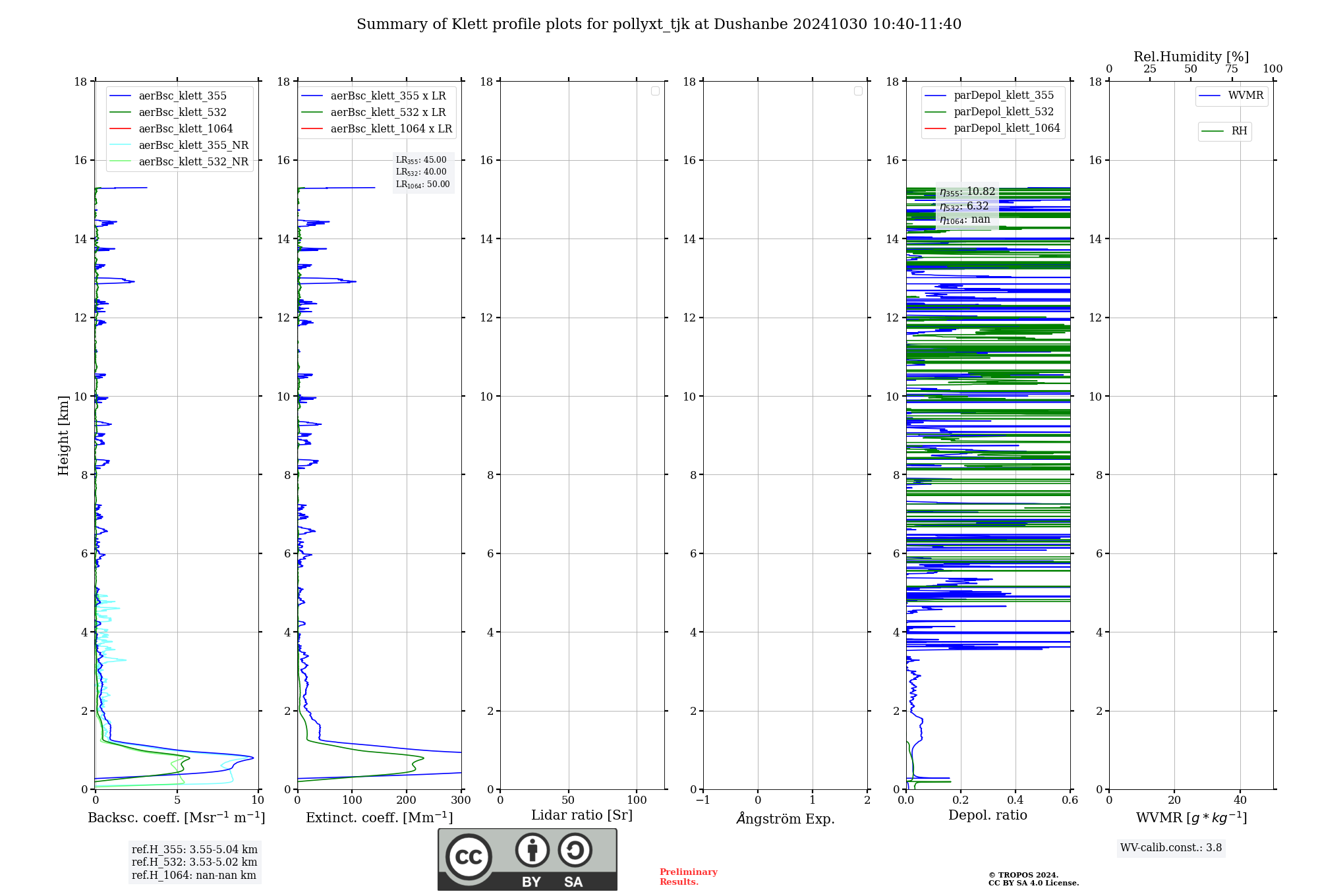Click the aerBsc_klett_1064 x LR legend entry

tap(377, 128)
